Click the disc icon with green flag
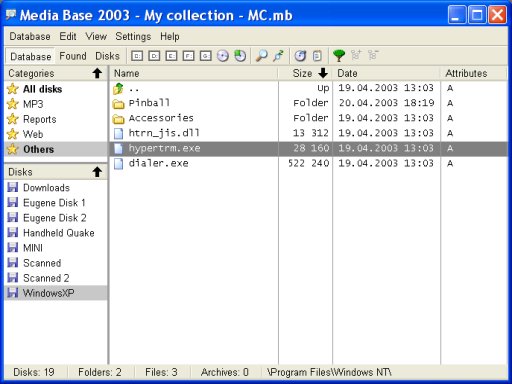Screen dimensions: 512x384 coord(240,56)
